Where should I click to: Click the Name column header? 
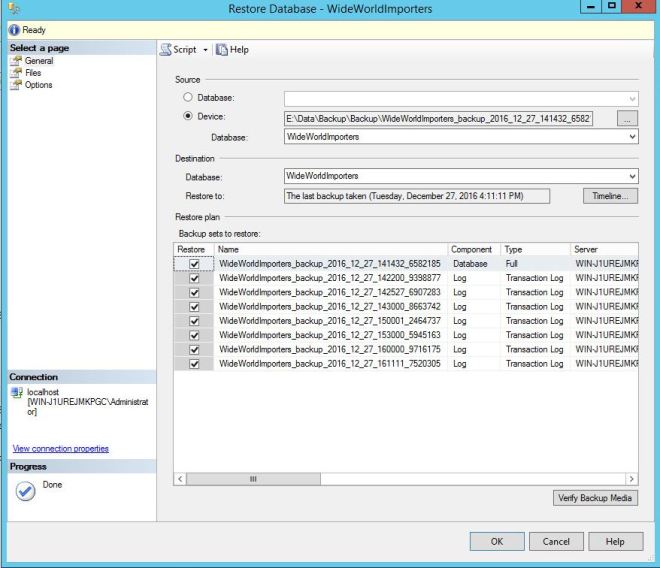331,249
